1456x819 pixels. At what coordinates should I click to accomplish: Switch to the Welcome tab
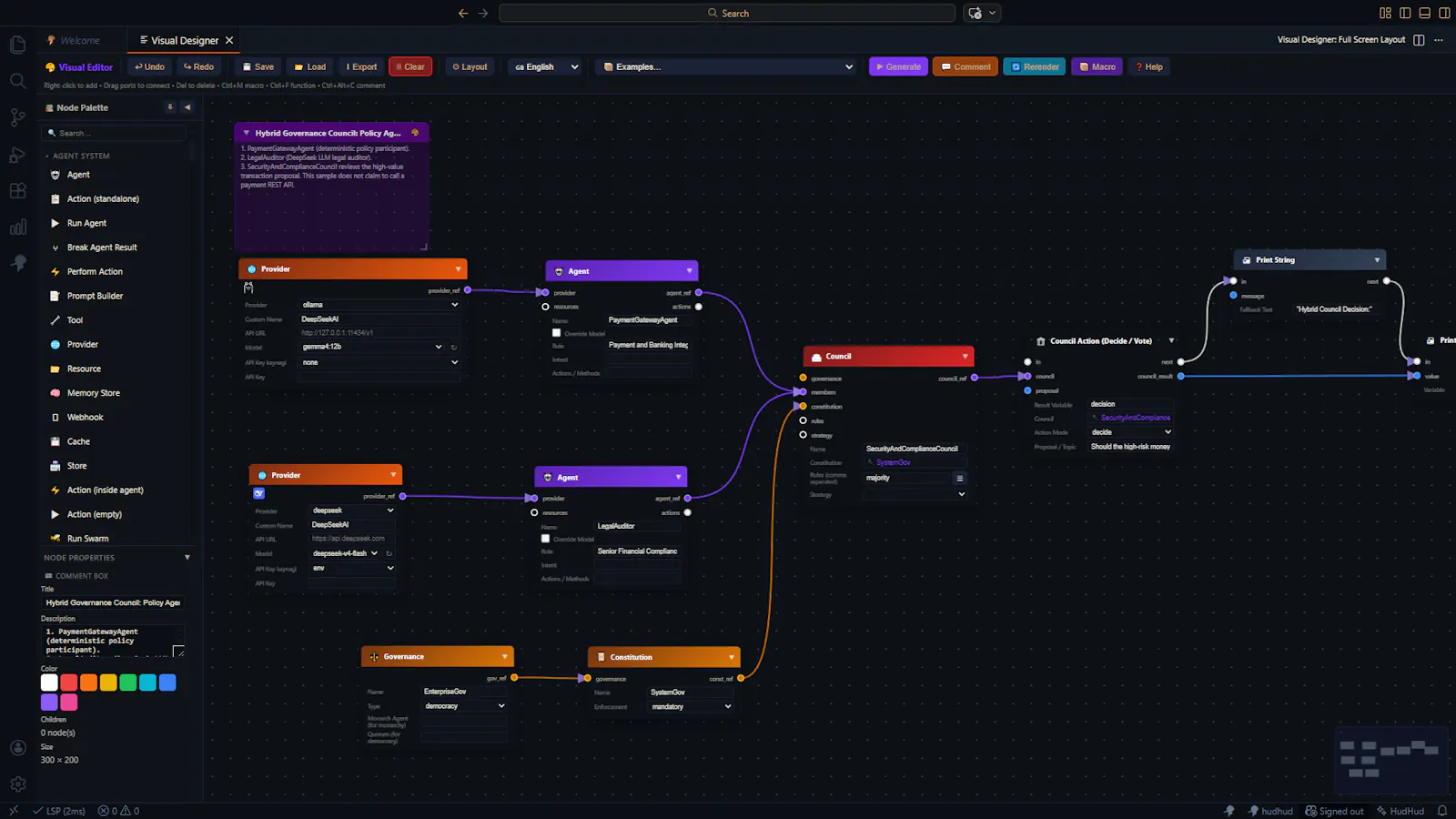pyautogui.click(x=74, y=40)
